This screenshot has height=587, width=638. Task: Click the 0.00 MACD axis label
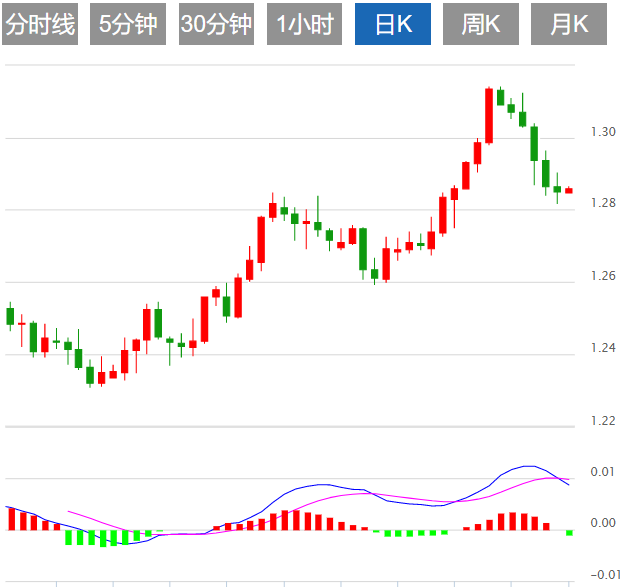click(x=603, y=523)
